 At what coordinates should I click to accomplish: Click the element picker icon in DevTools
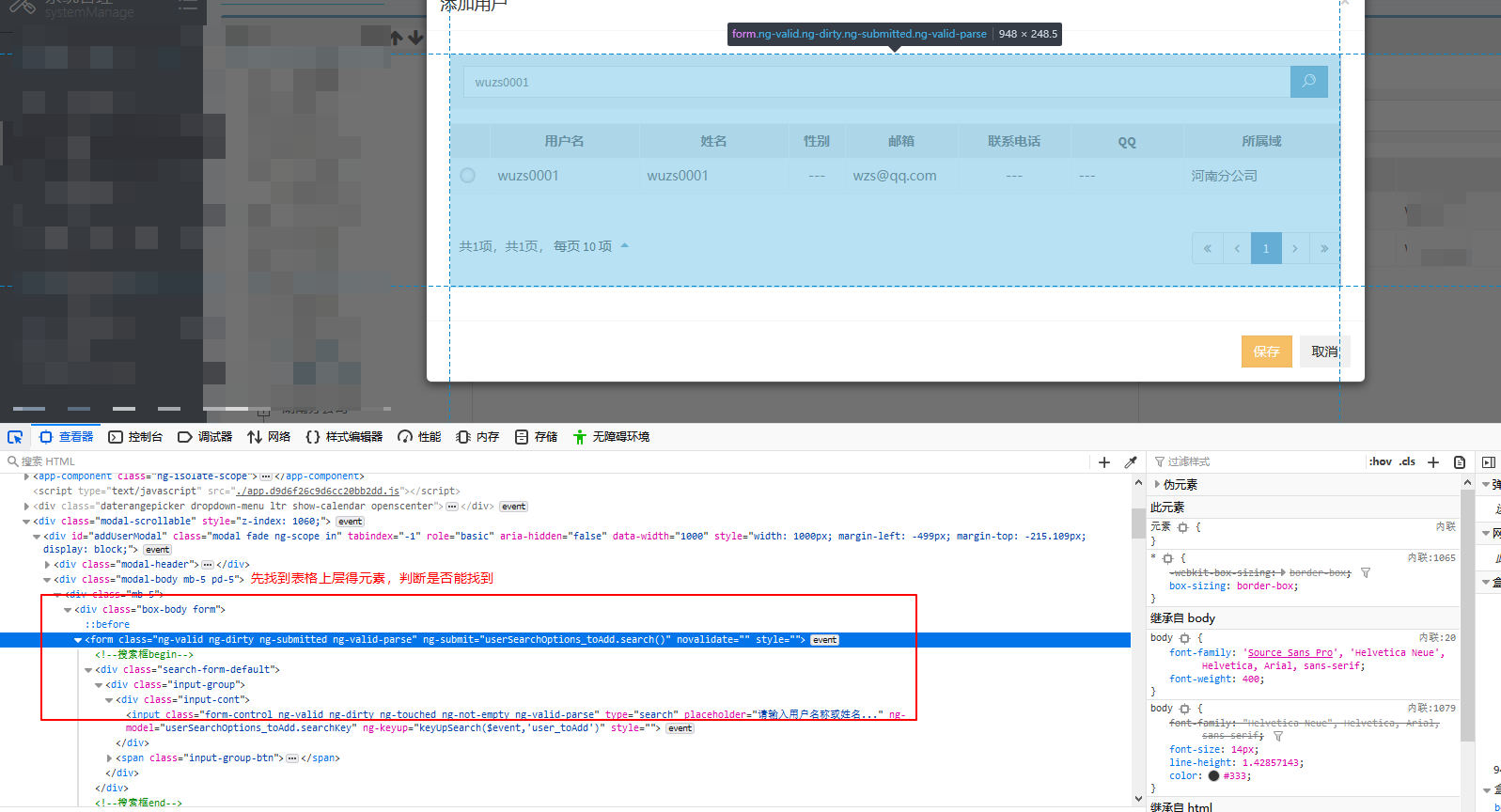click(15, 437)
